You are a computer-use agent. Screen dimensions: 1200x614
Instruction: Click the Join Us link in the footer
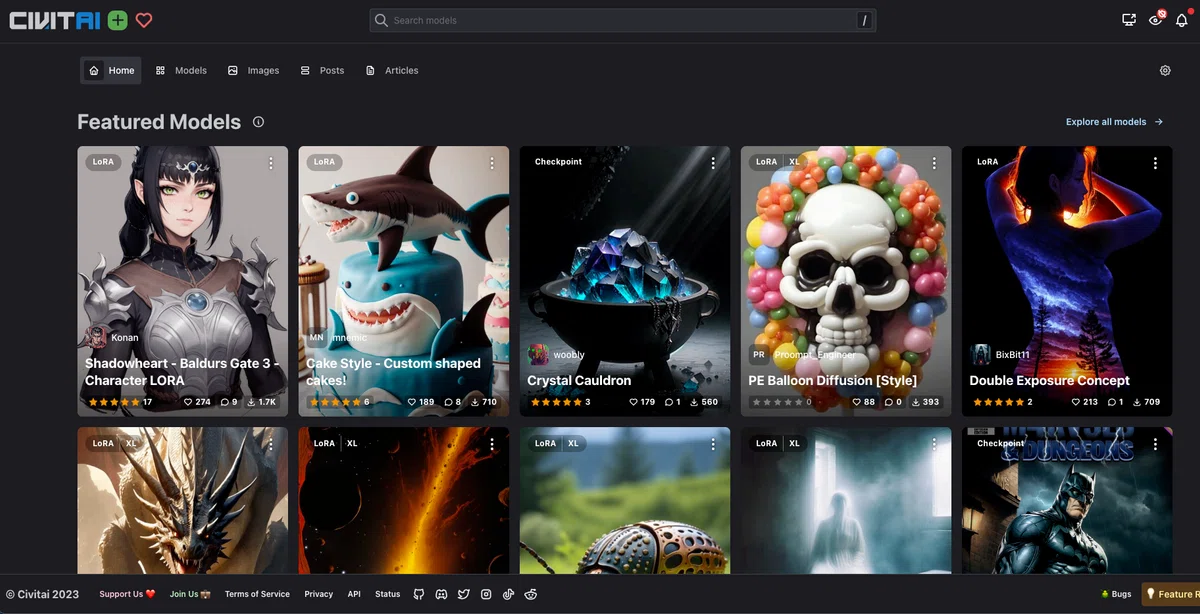[190, 594]
